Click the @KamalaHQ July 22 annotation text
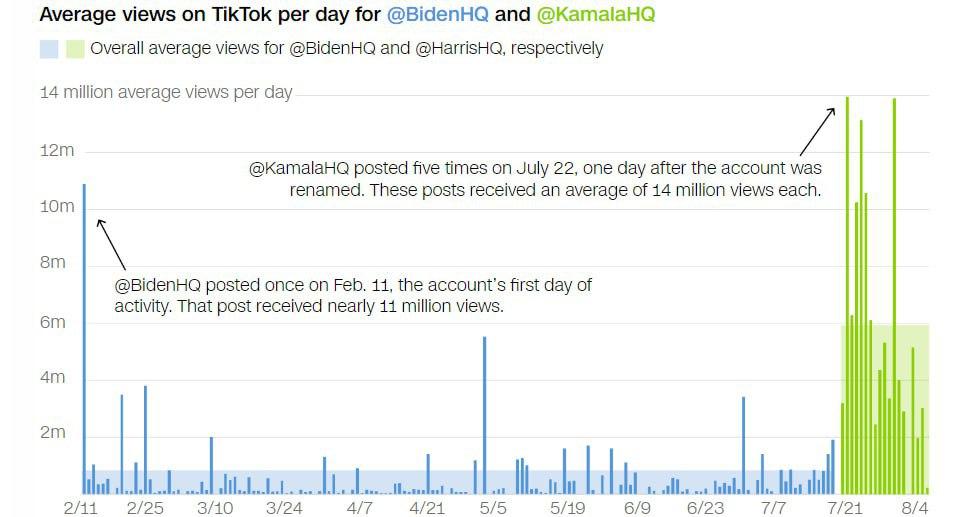This screenshot has width=957, height=517. pos(535,179)
